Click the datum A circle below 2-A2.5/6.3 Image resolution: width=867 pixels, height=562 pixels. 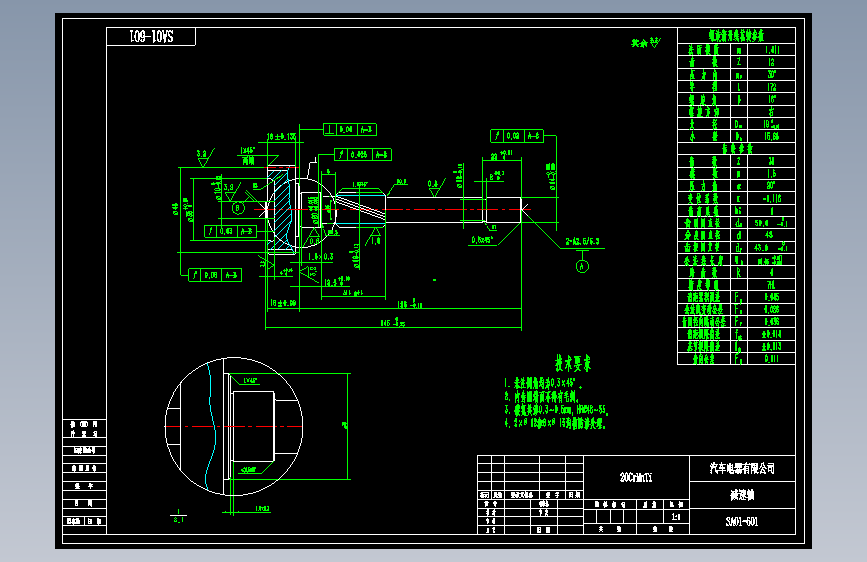click(582, 267)
